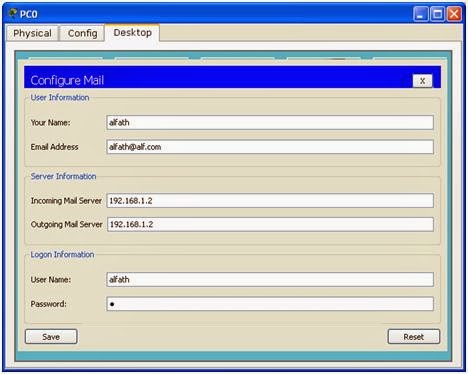Switch to the Physical tab
The height and width of the screenshot is (374, 468).
point(32,33)
